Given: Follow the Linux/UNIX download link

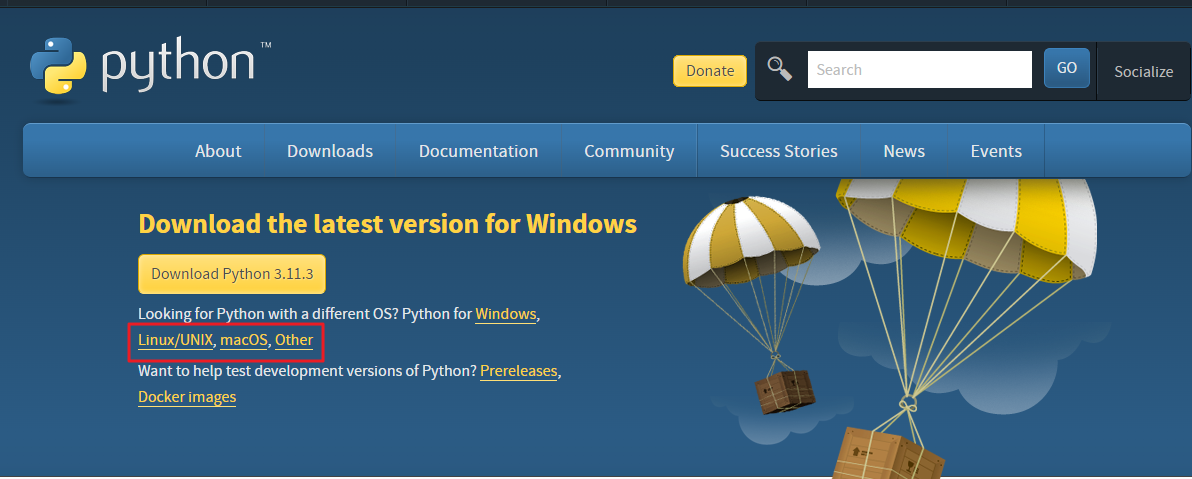Looking at the screenshot, I should [176, 340].
